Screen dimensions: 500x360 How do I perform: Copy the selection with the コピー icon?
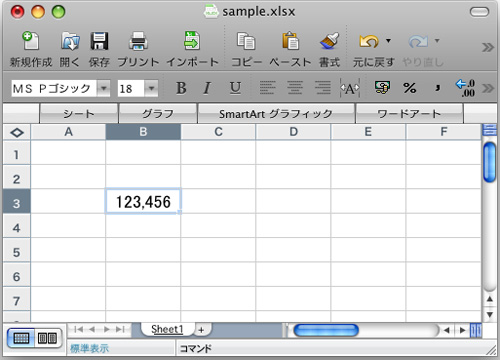(246, 41)
